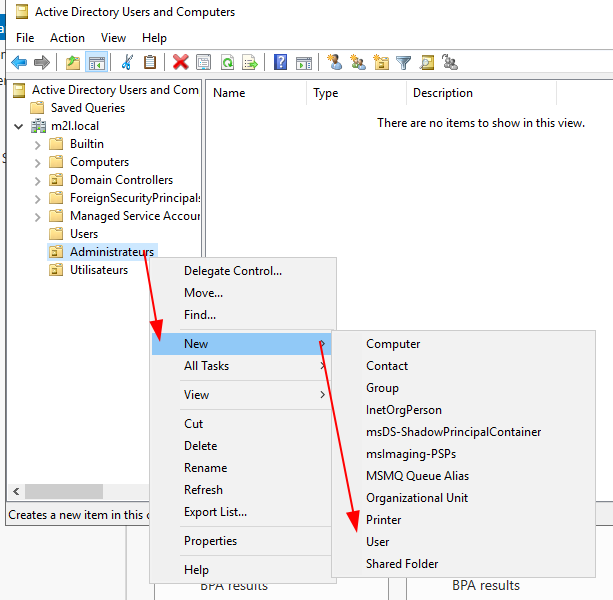Click the Type column header
This screenshot has height=600, width=613.
(357, 93)
